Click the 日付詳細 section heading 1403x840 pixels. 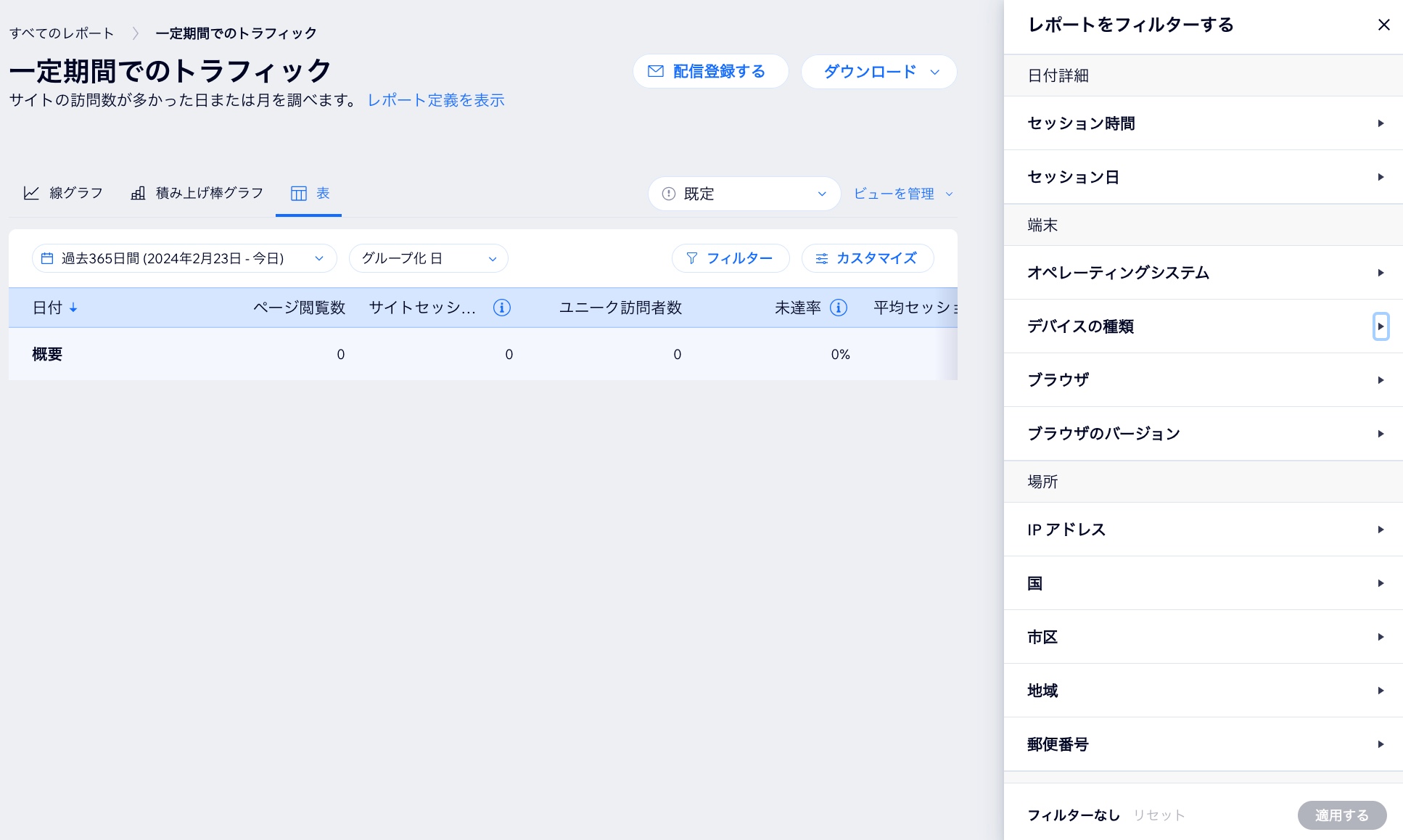1058,75
